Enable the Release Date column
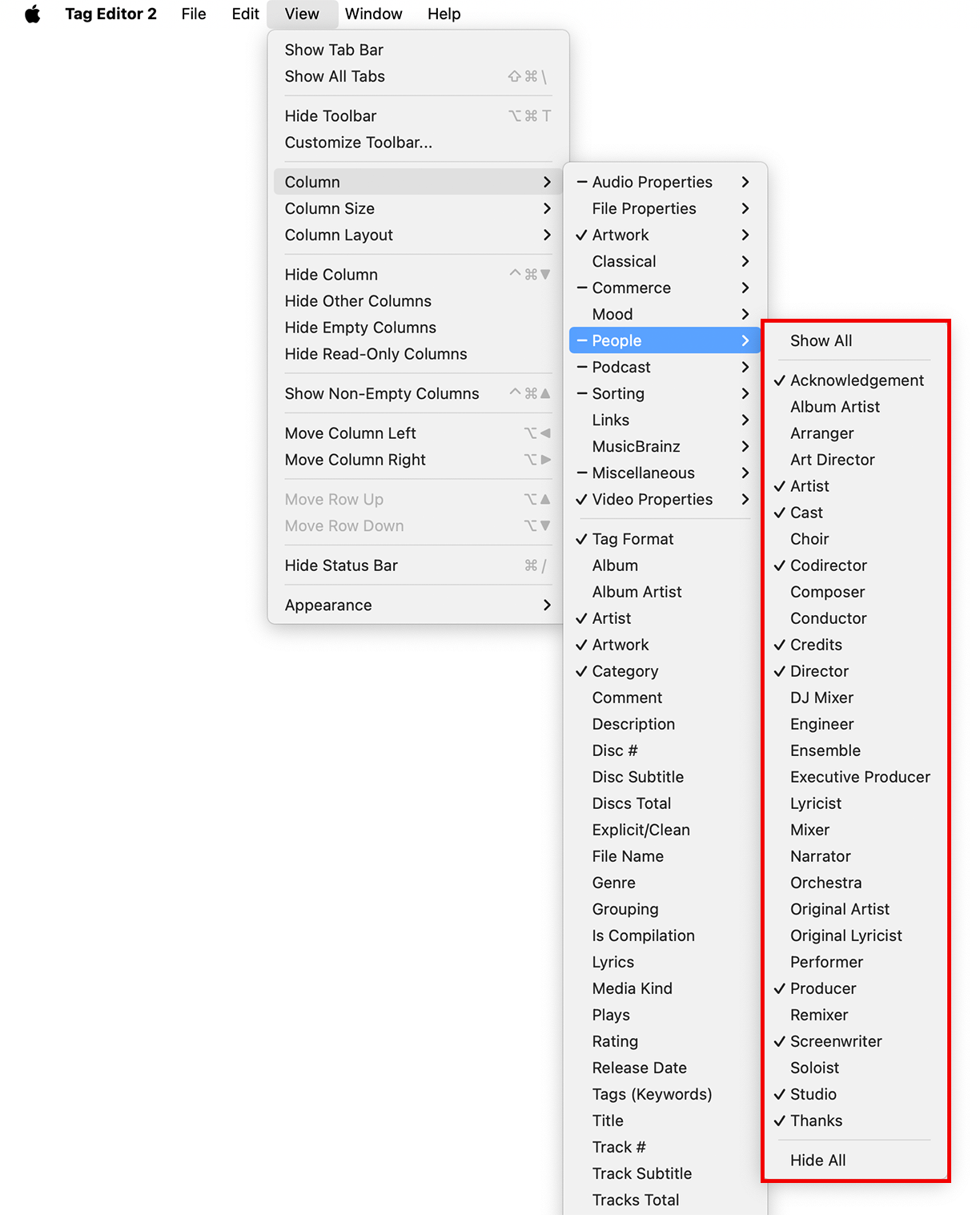This screenshot has width=980, height=1215. pos(665,1068)
